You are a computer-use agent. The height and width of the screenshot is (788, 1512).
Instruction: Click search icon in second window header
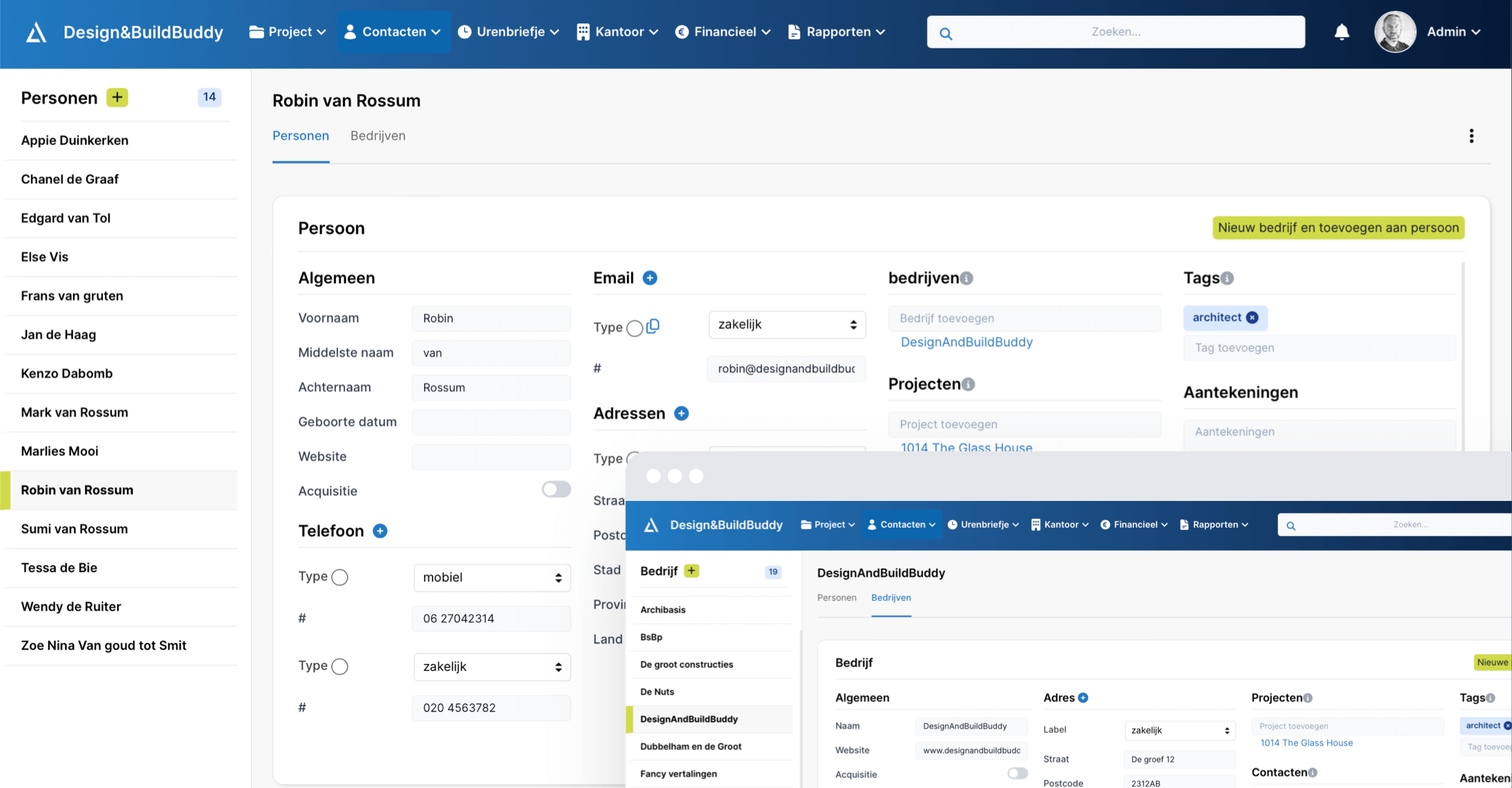pos(1291,526)
